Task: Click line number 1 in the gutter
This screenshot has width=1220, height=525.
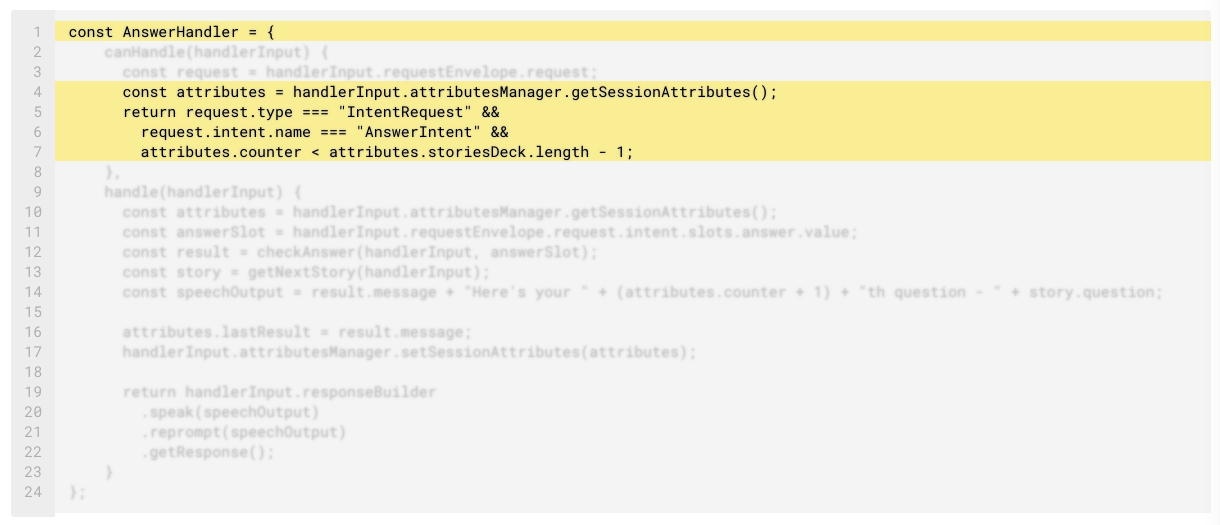Action: click(x=36, y=32)
